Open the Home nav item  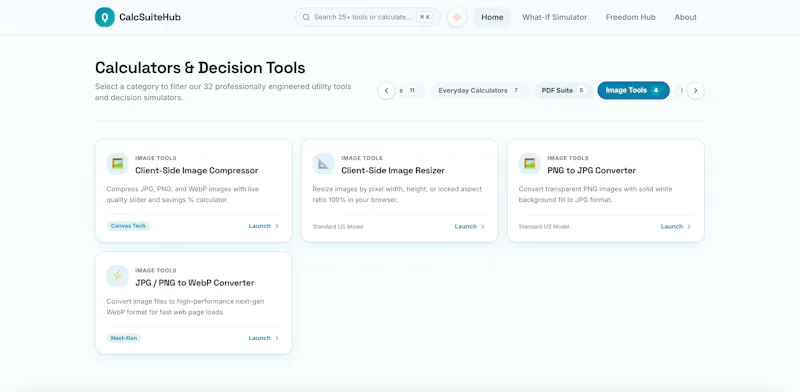[x=492, y=17]
